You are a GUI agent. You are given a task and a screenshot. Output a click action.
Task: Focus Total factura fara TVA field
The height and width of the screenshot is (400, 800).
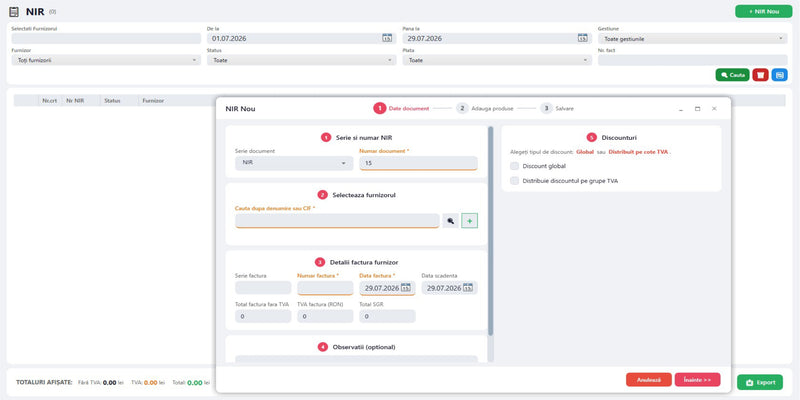263,316
